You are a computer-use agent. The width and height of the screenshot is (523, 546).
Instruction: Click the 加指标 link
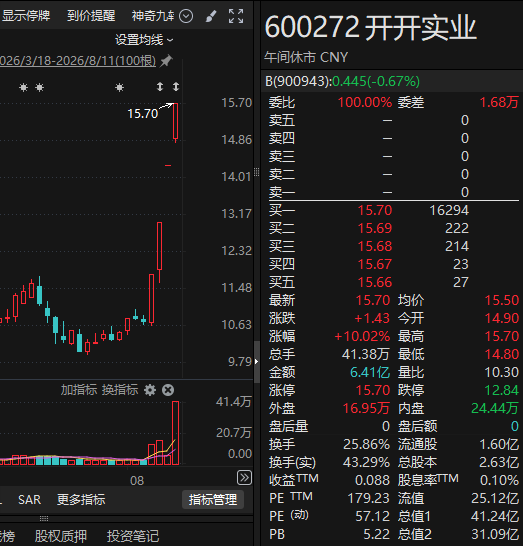point(79,390)
